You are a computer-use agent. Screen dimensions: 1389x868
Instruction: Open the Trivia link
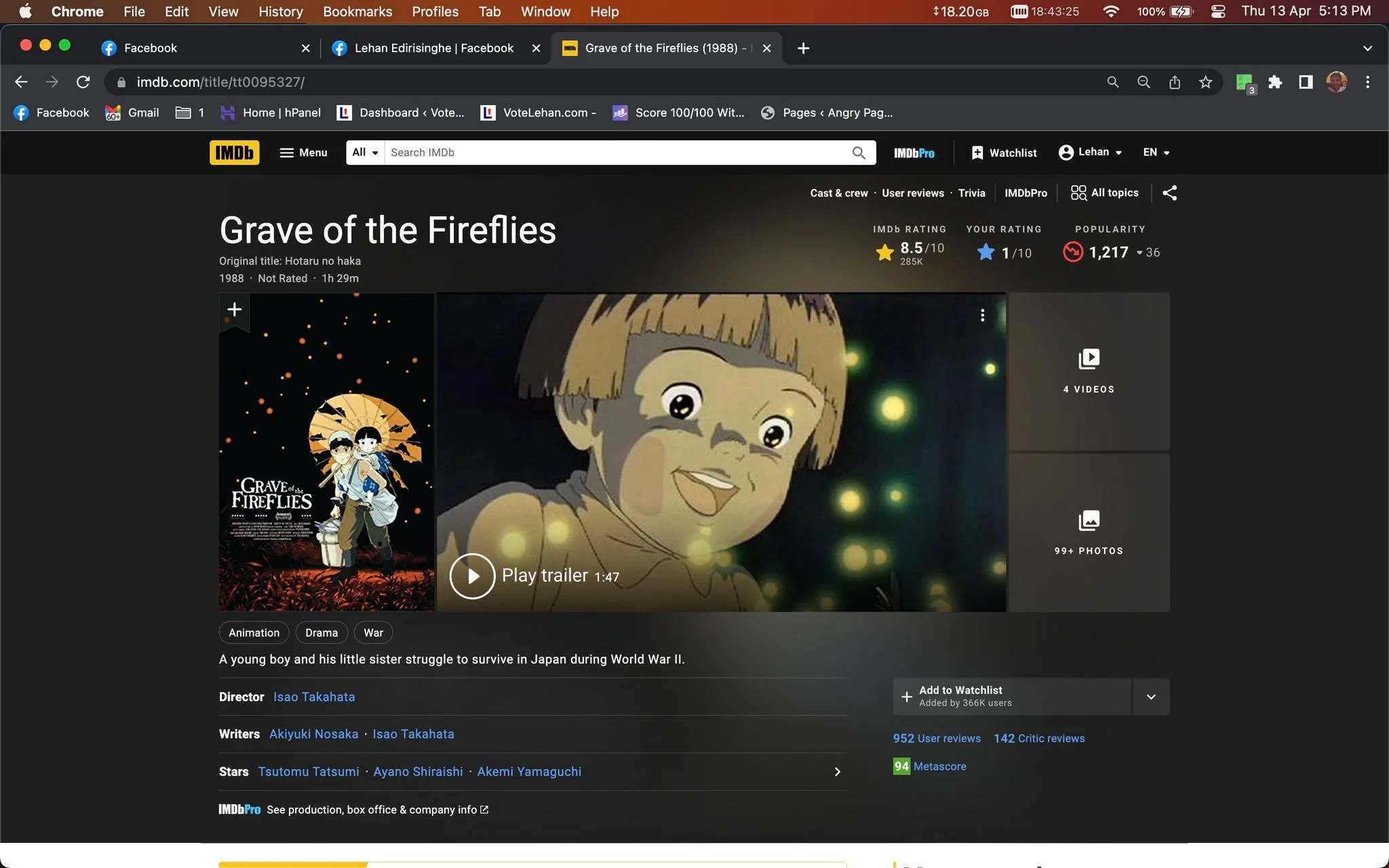pyautogui.click(x=971, y=193)
